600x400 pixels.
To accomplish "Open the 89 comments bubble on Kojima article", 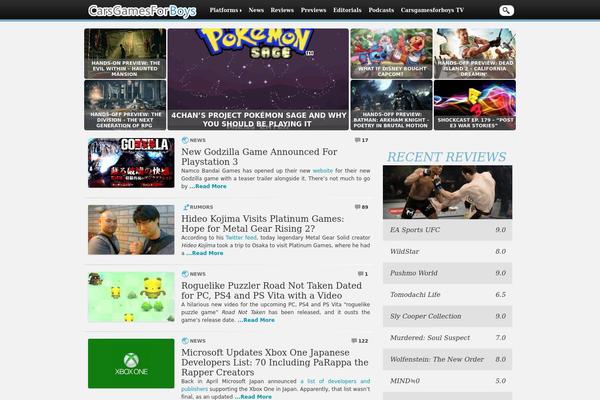I will point(361,207).
